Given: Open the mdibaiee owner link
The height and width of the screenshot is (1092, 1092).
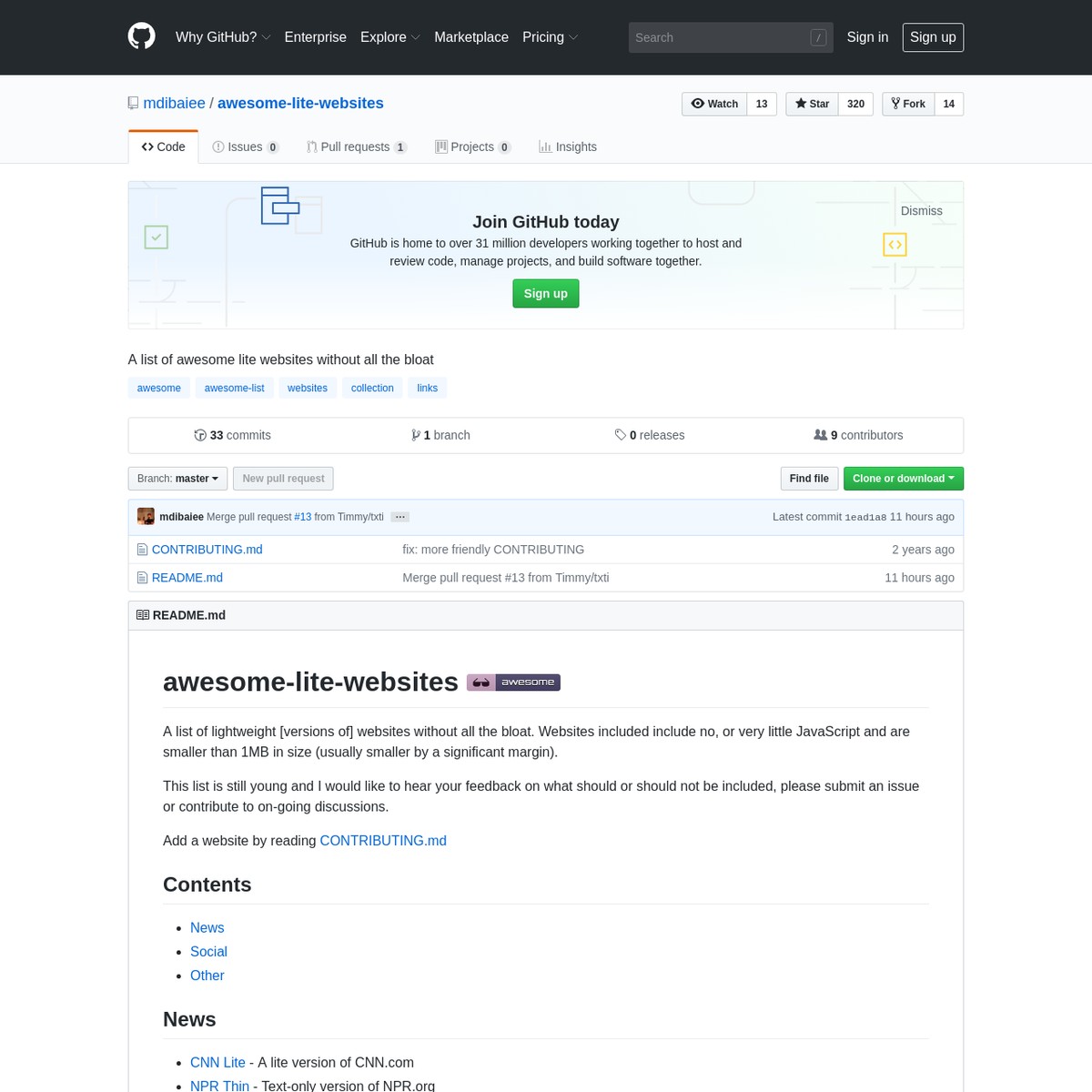Looking at the screenshot, I should coord(175,103).
